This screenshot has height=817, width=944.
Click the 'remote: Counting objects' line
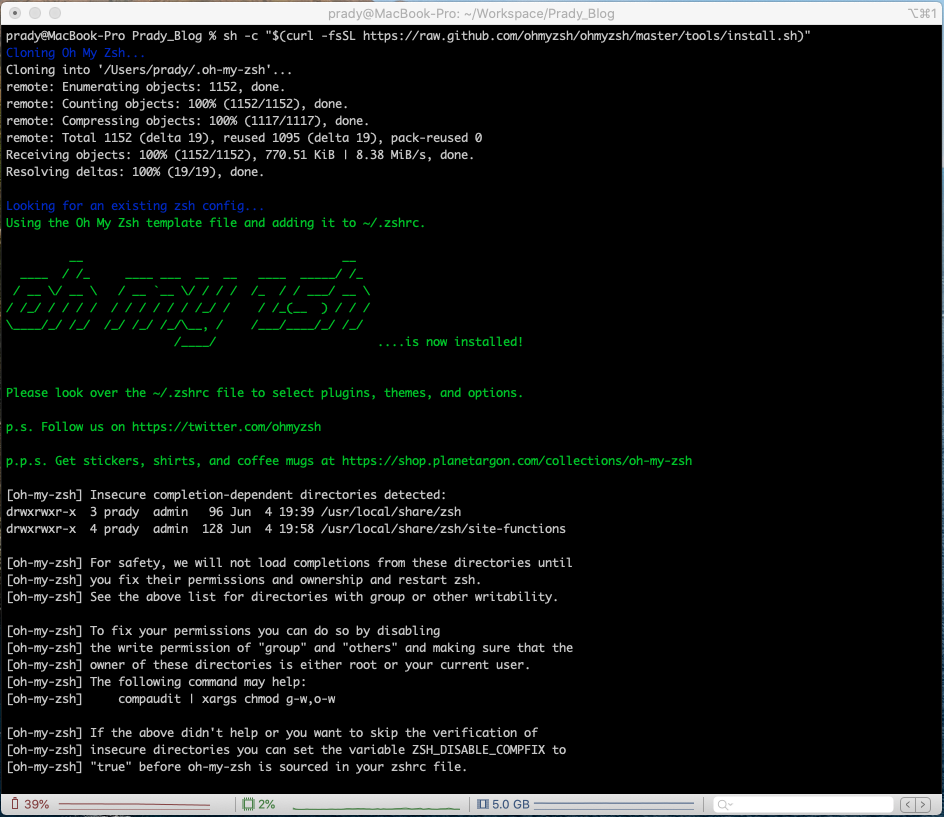177,104
